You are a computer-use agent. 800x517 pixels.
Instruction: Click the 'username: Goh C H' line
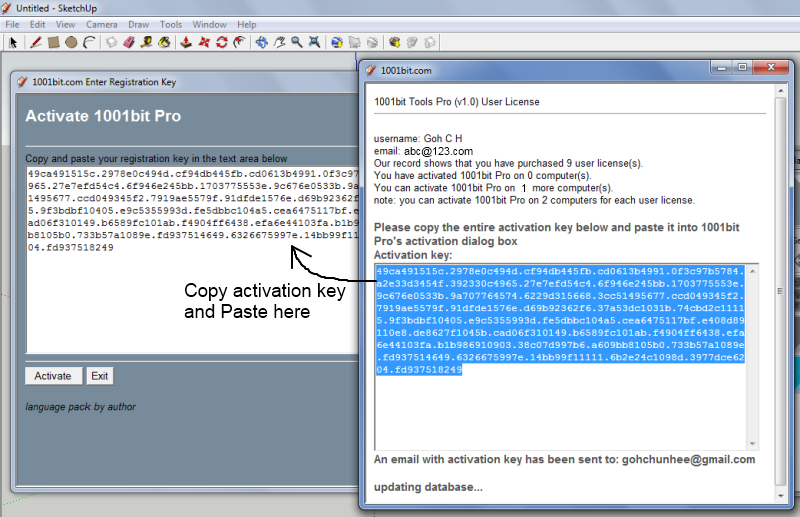click(418, 138)
